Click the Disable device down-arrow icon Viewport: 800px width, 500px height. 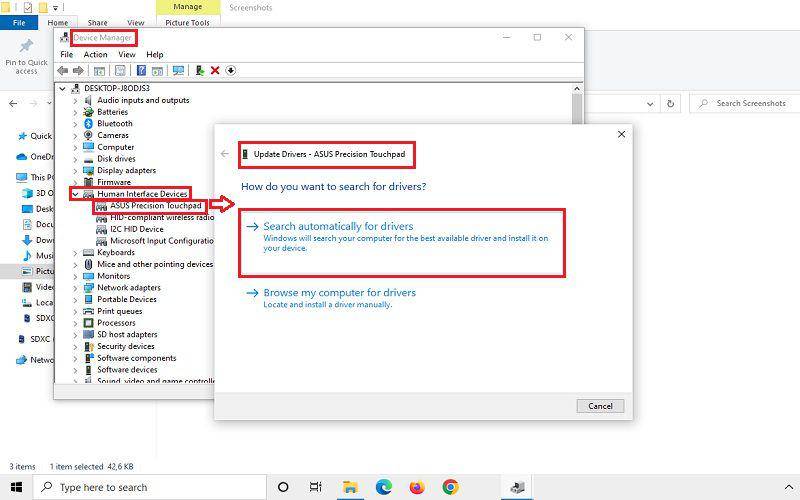pyautogui.click(x=231, y=70)
